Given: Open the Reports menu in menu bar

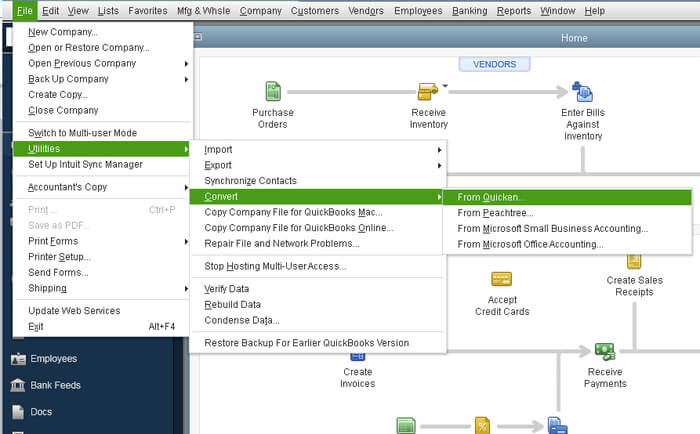Looking at the screenshot, I should [x=513, y=10].
